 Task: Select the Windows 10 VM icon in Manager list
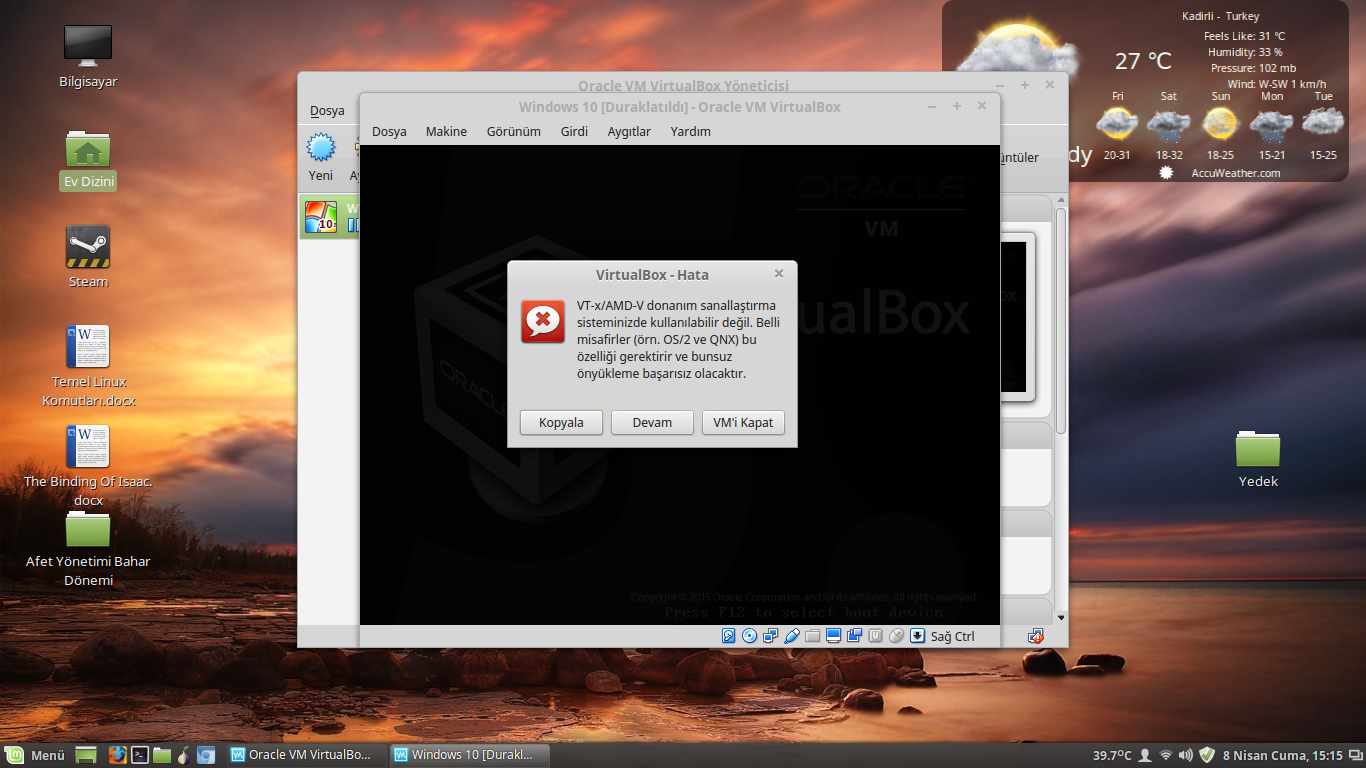320,216
